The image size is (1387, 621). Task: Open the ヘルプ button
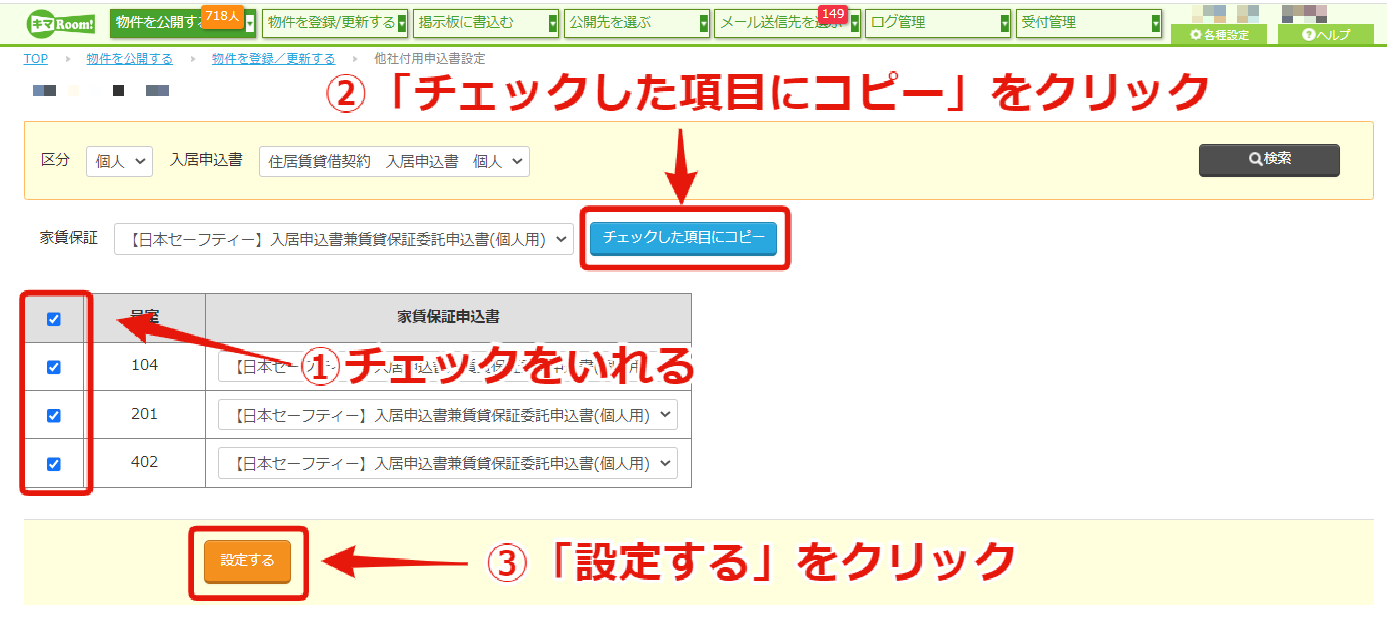click(x=1326, y=34)
